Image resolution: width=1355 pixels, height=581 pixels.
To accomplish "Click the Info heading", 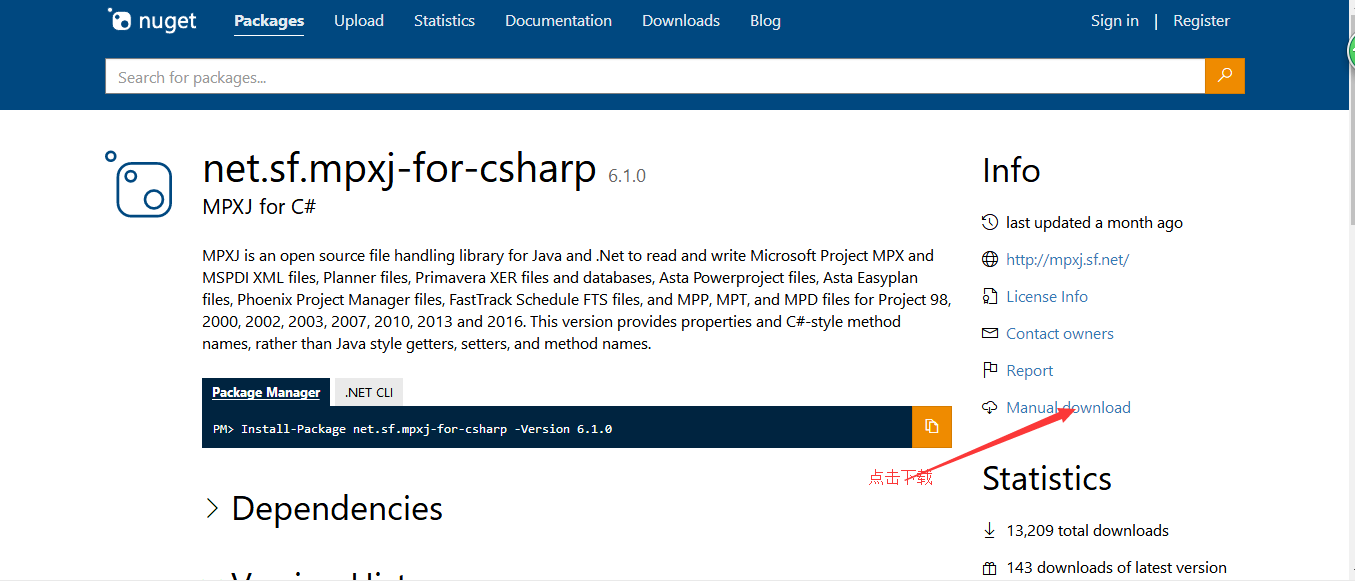I will coord(1011,170).
